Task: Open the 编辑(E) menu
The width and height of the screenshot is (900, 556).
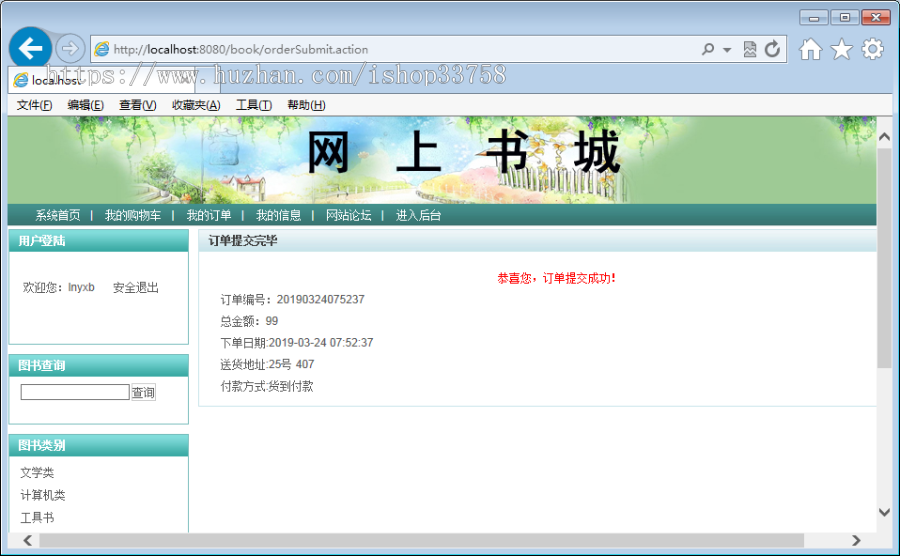Action: pos(86,105)
